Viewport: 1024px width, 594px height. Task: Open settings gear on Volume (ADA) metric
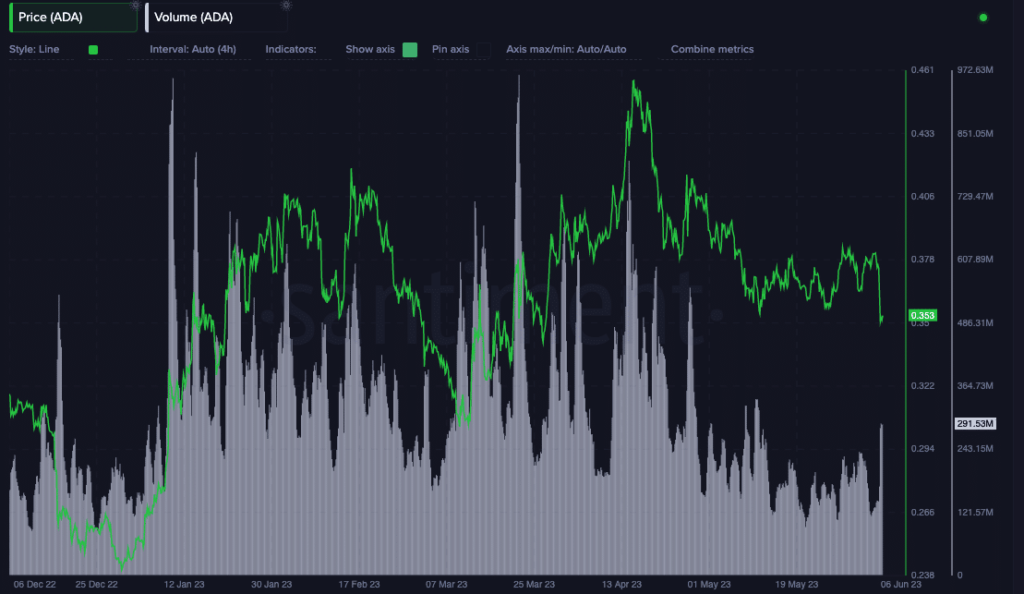284,6
